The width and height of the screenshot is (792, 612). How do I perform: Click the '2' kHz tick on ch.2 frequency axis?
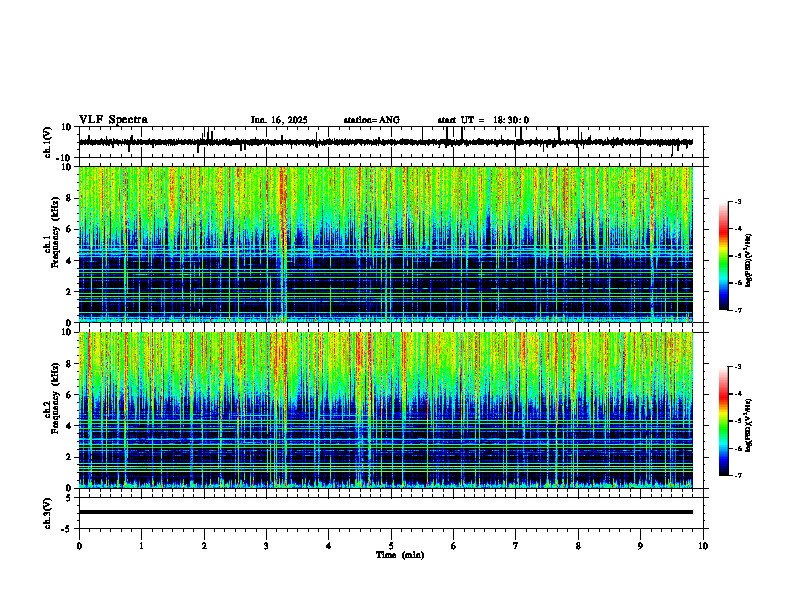click(x=69, y=457)
